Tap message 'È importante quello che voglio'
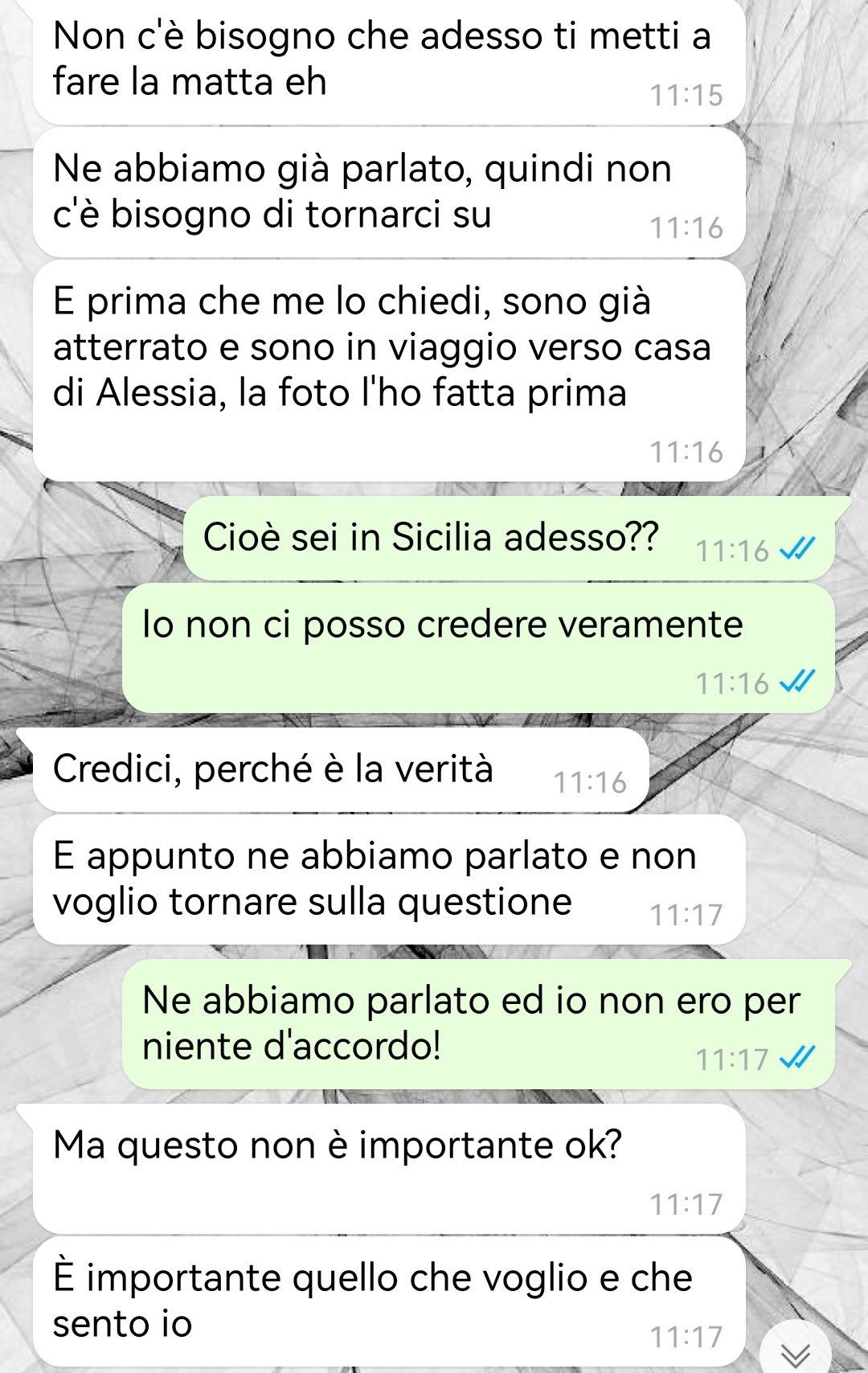Viewport: 868px width, 1373px height. (x=389, y=1301)
